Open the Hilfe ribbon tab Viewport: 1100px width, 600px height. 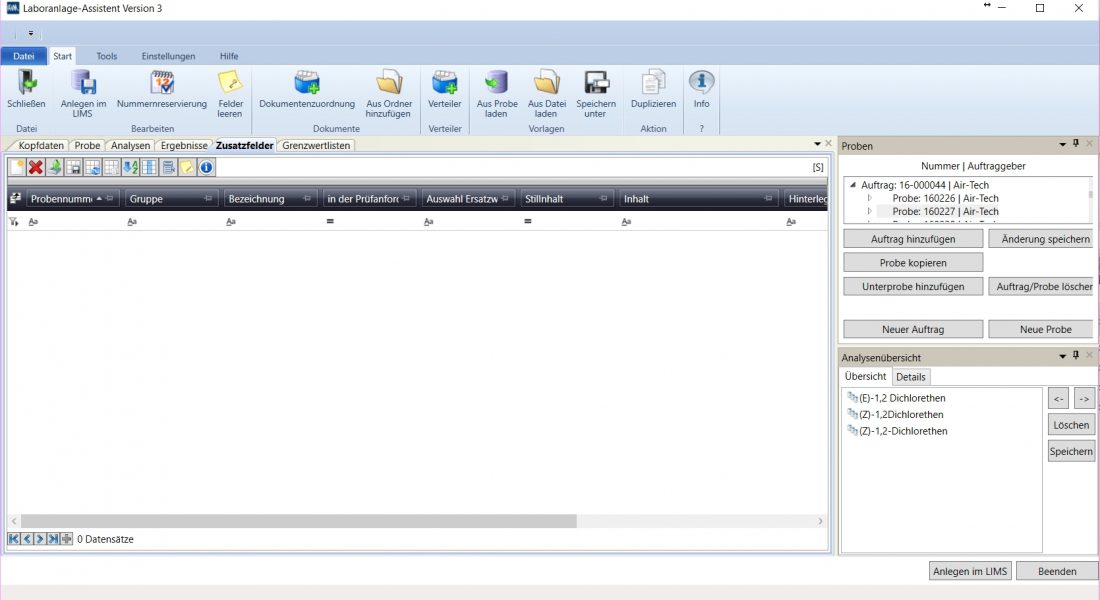pyautogui.click(x=229, y=56)
